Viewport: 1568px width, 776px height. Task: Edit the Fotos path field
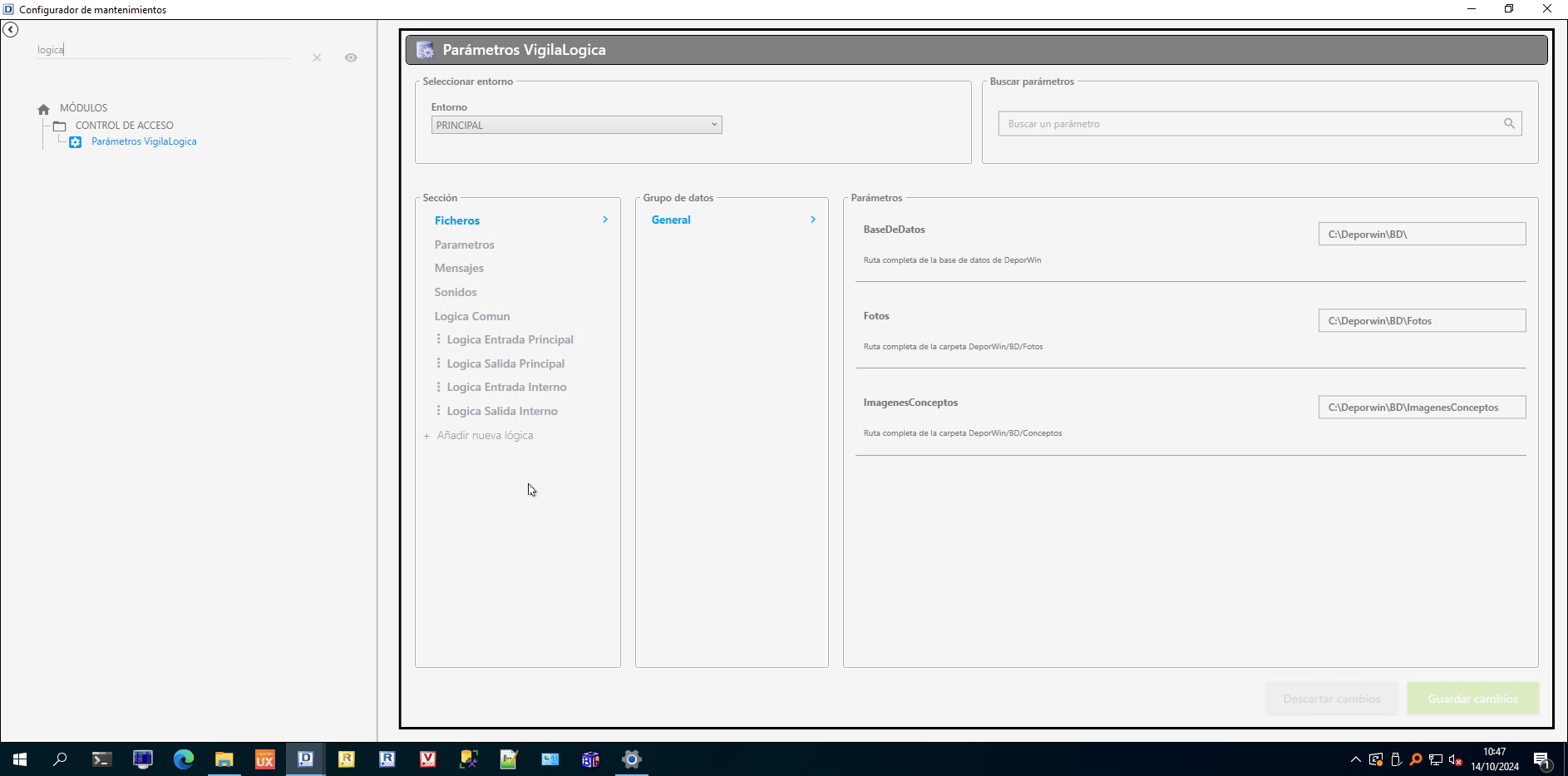(1422, 320)
